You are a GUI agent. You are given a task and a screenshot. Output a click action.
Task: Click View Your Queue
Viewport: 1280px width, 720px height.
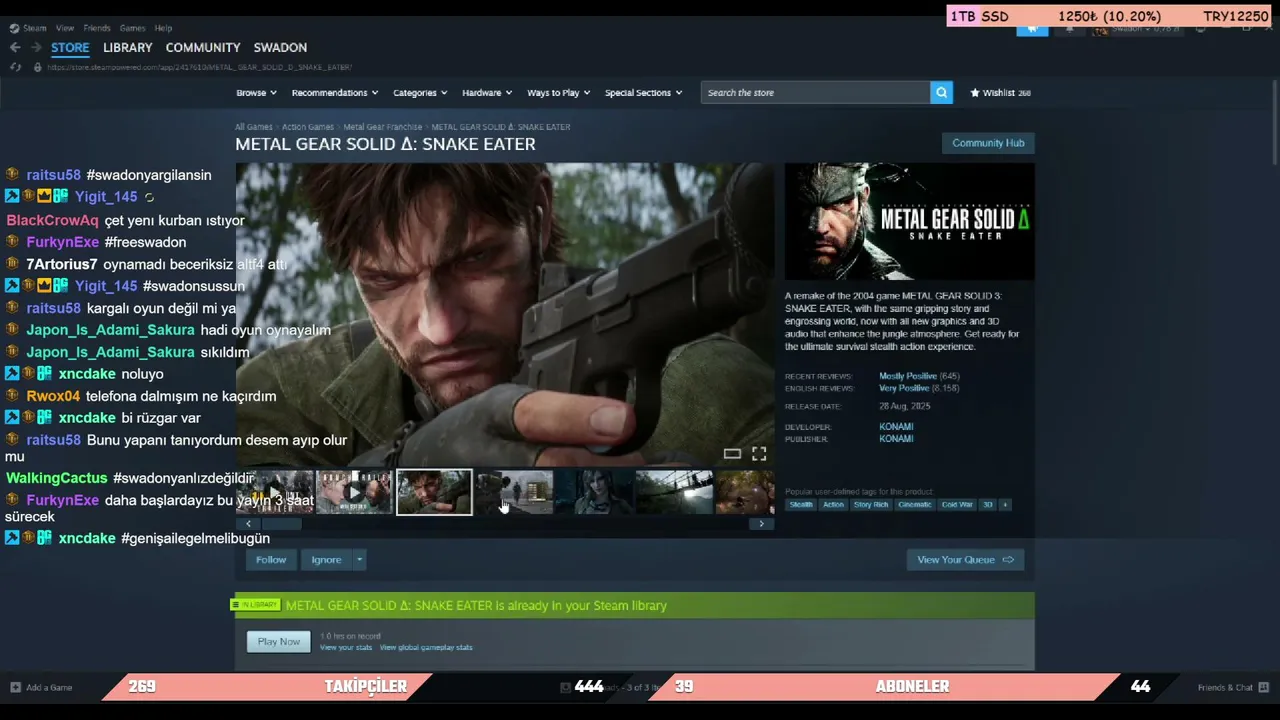[x=965, y=560]
